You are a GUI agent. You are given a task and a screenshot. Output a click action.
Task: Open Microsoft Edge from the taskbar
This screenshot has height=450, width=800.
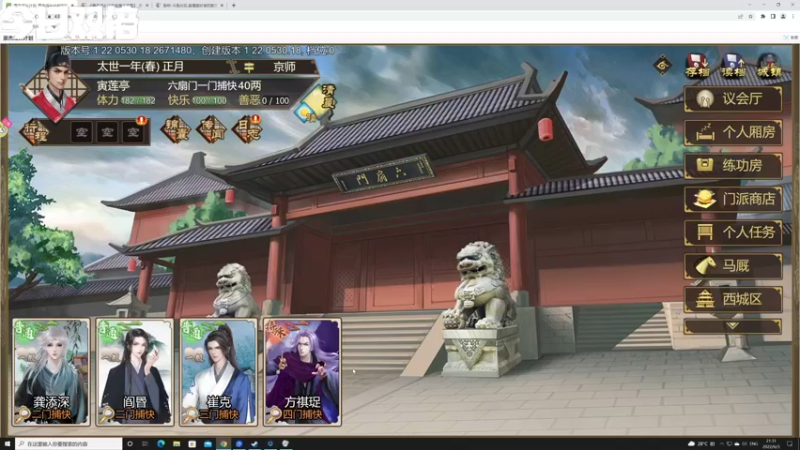[161, 444]
